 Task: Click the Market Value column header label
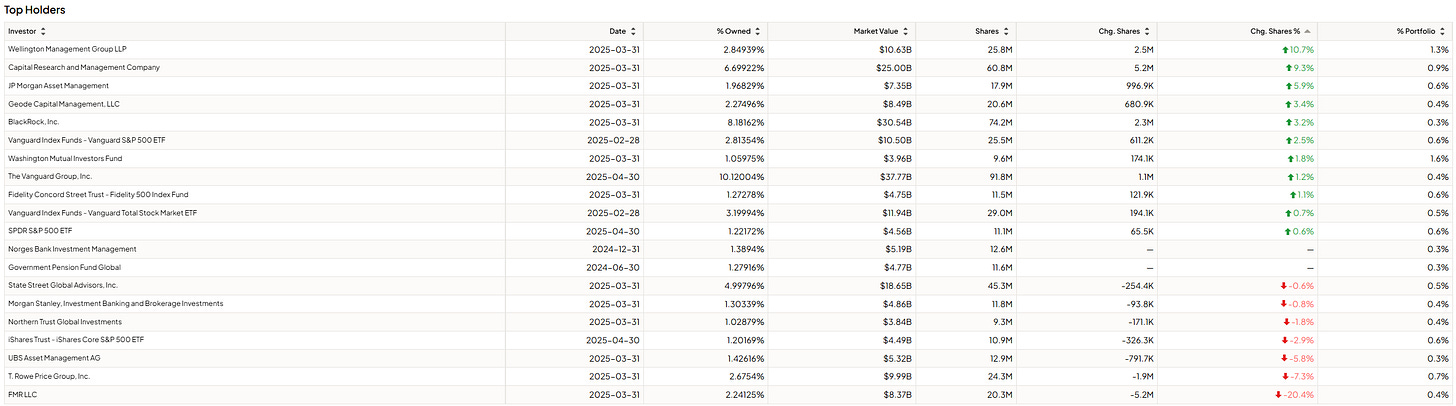[875, 32]
